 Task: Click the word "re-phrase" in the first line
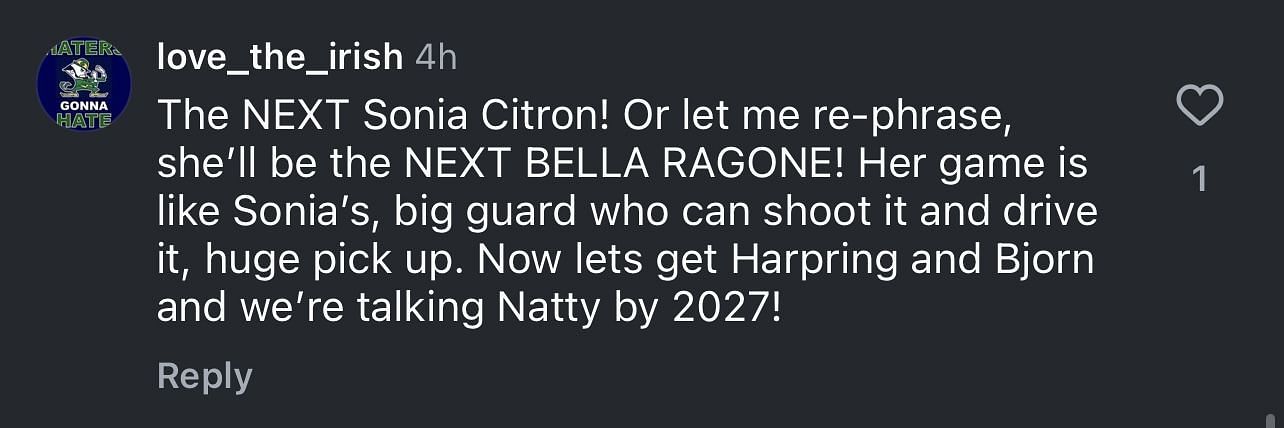click(x=928, y=118)
